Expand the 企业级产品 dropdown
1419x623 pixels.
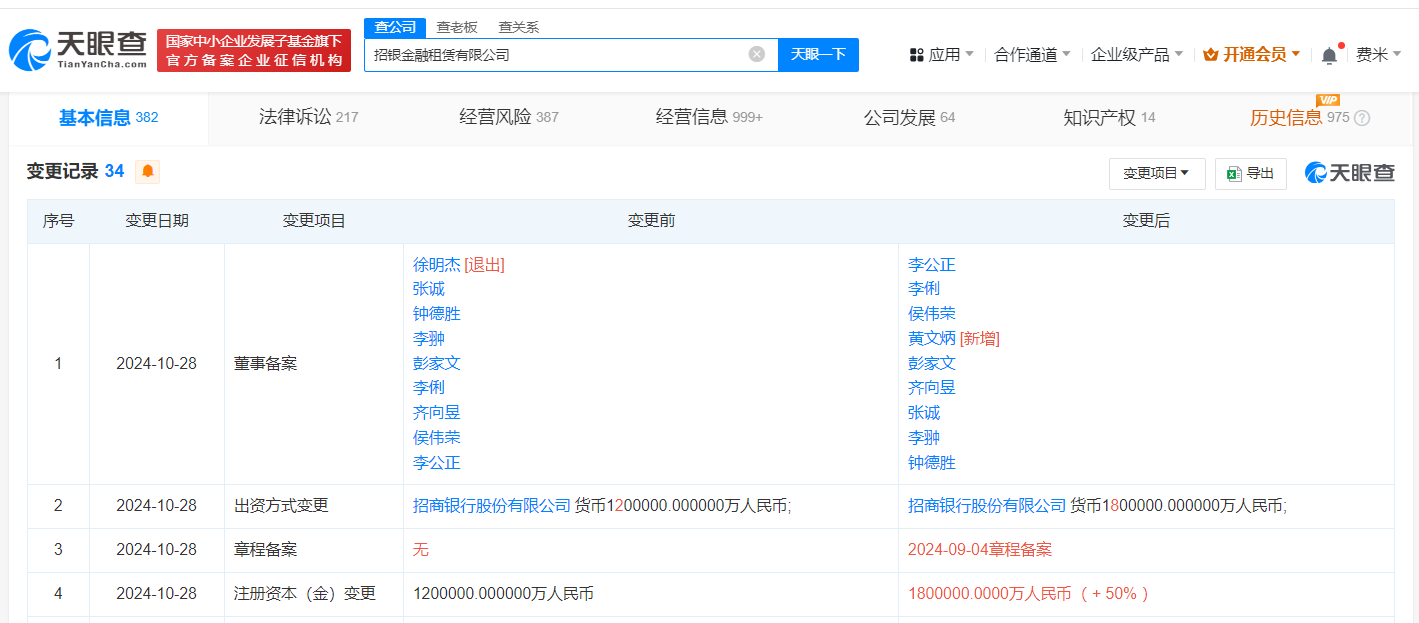pyautogui.click(x=1137, y=55)
